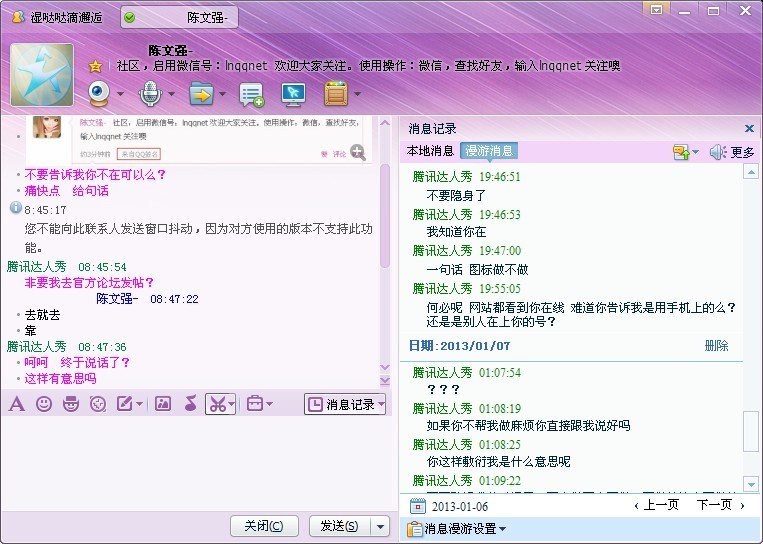The width and height of the screenshot is (763, 544).
Task: Open contact's star avatar picture
Action: (42, 74)
